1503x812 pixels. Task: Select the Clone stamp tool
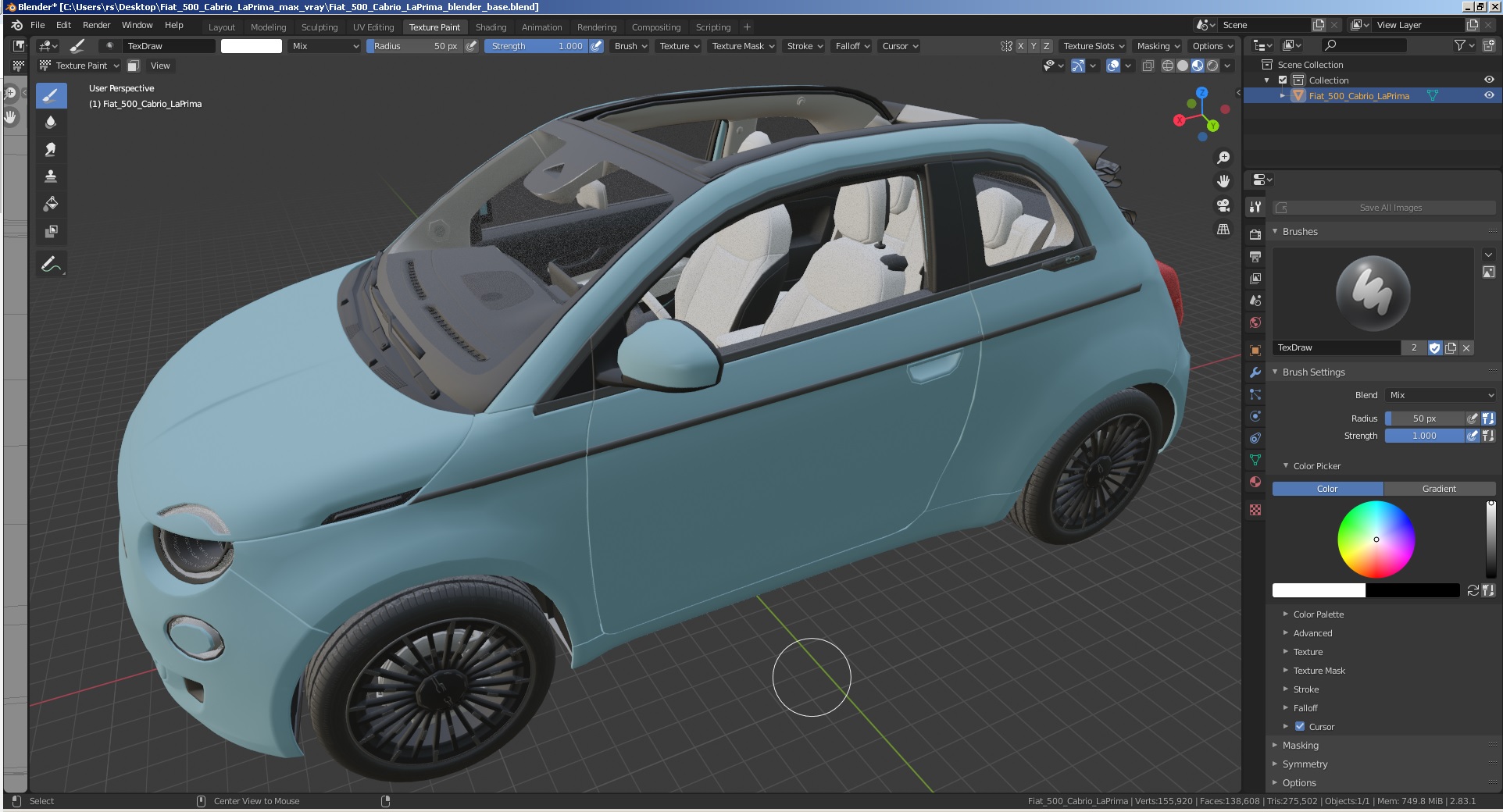(x=51, y=176)
